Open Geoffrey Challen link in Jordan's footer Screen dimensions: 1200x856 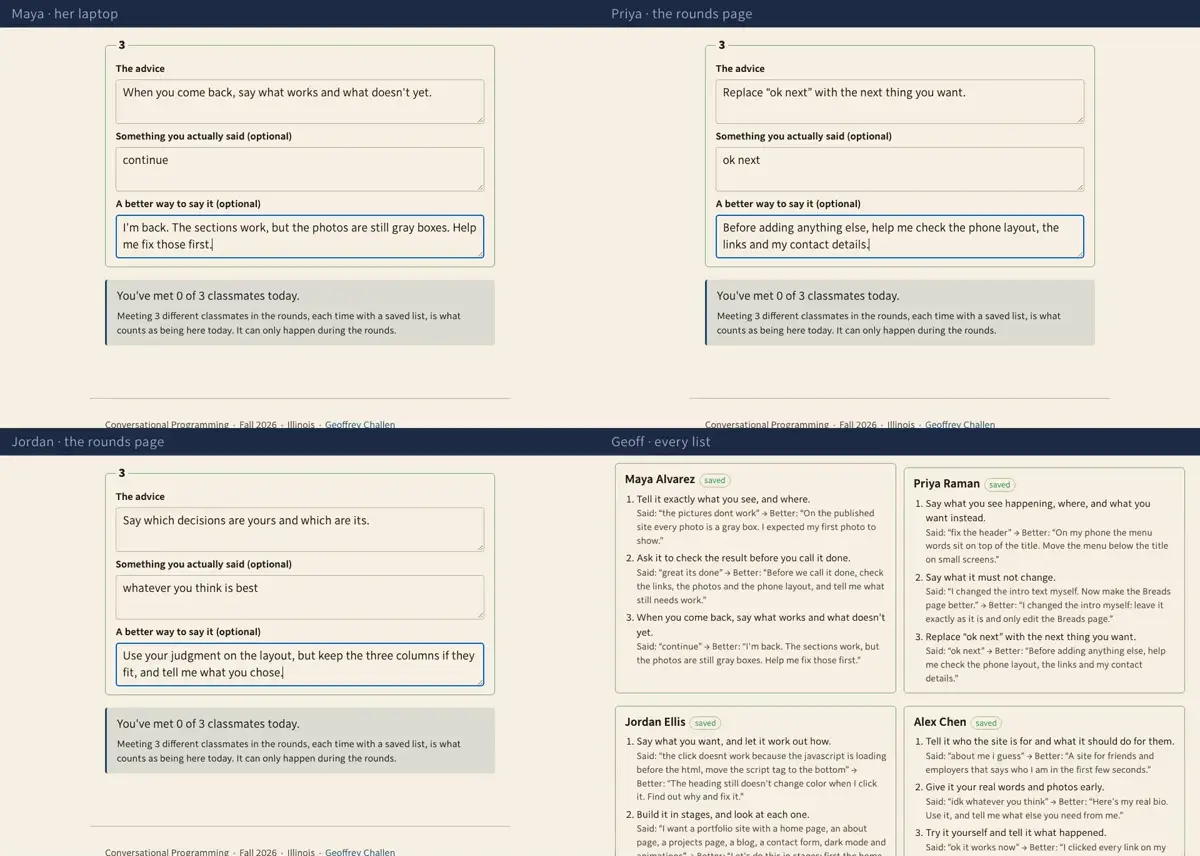pos(360,852)
